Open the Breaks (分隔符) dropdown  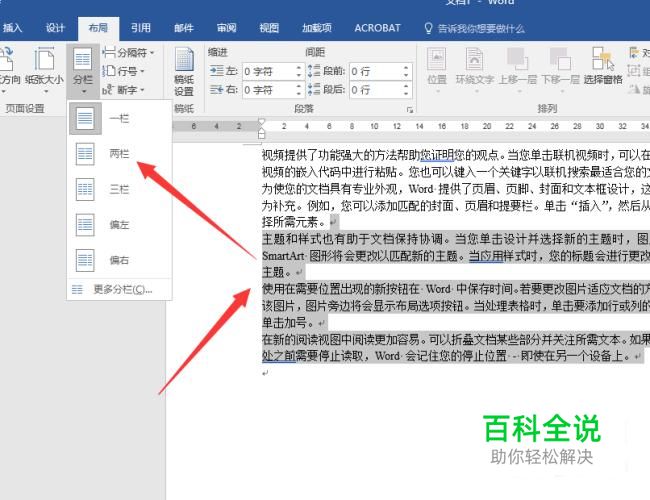click(129, 53)
